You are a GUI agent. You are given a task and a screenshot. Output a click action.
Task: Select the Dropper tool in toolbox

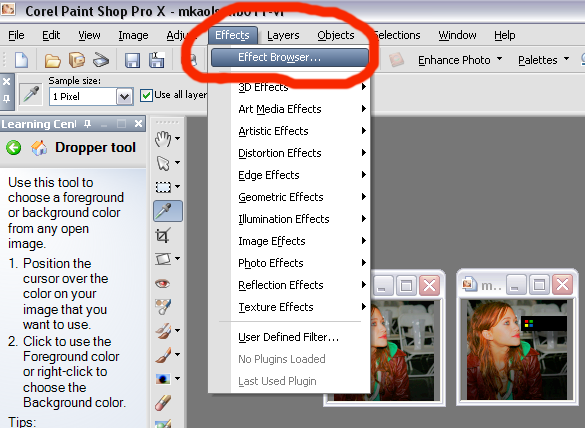click(168, 211)
